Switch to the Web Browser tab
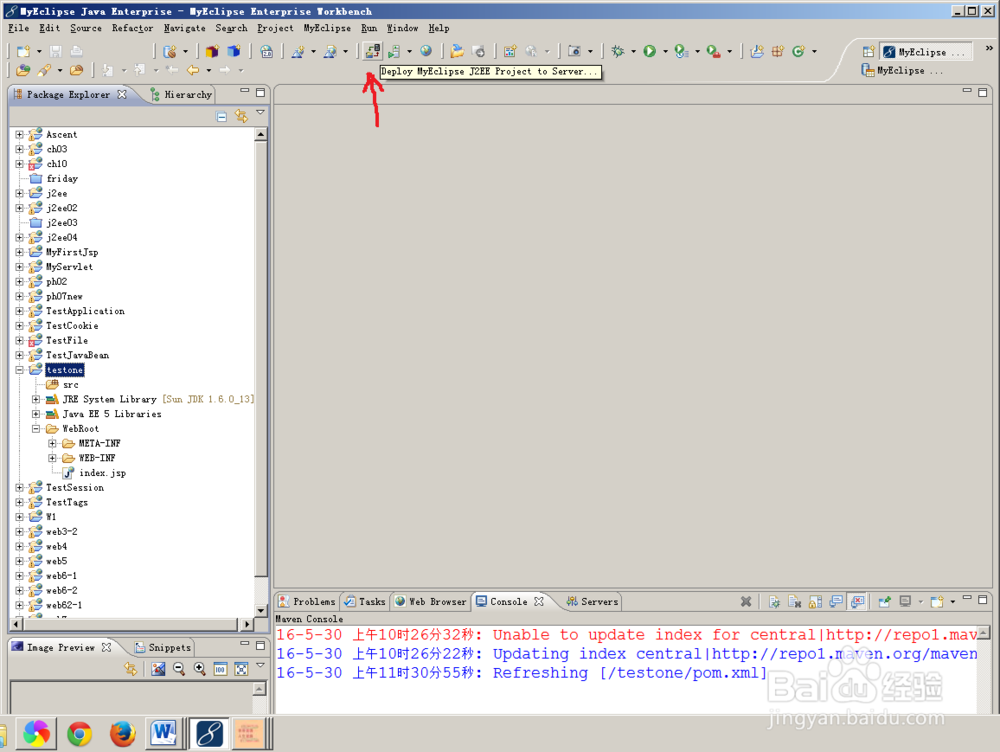The image size is (1000, 752). 430,601
